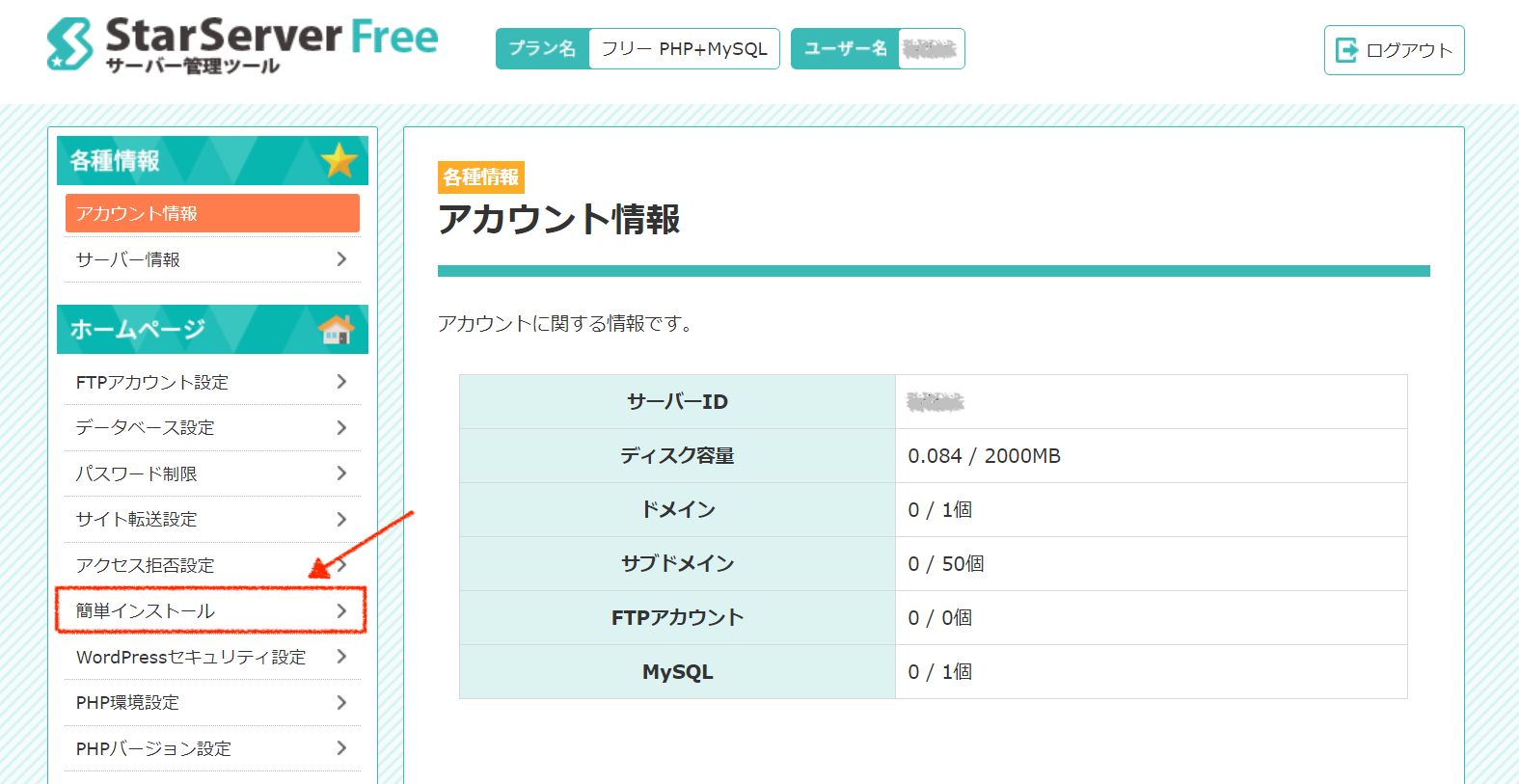Open FTPアカウント設定 in sidebar
1519x784 pixels.
point(212,382)
